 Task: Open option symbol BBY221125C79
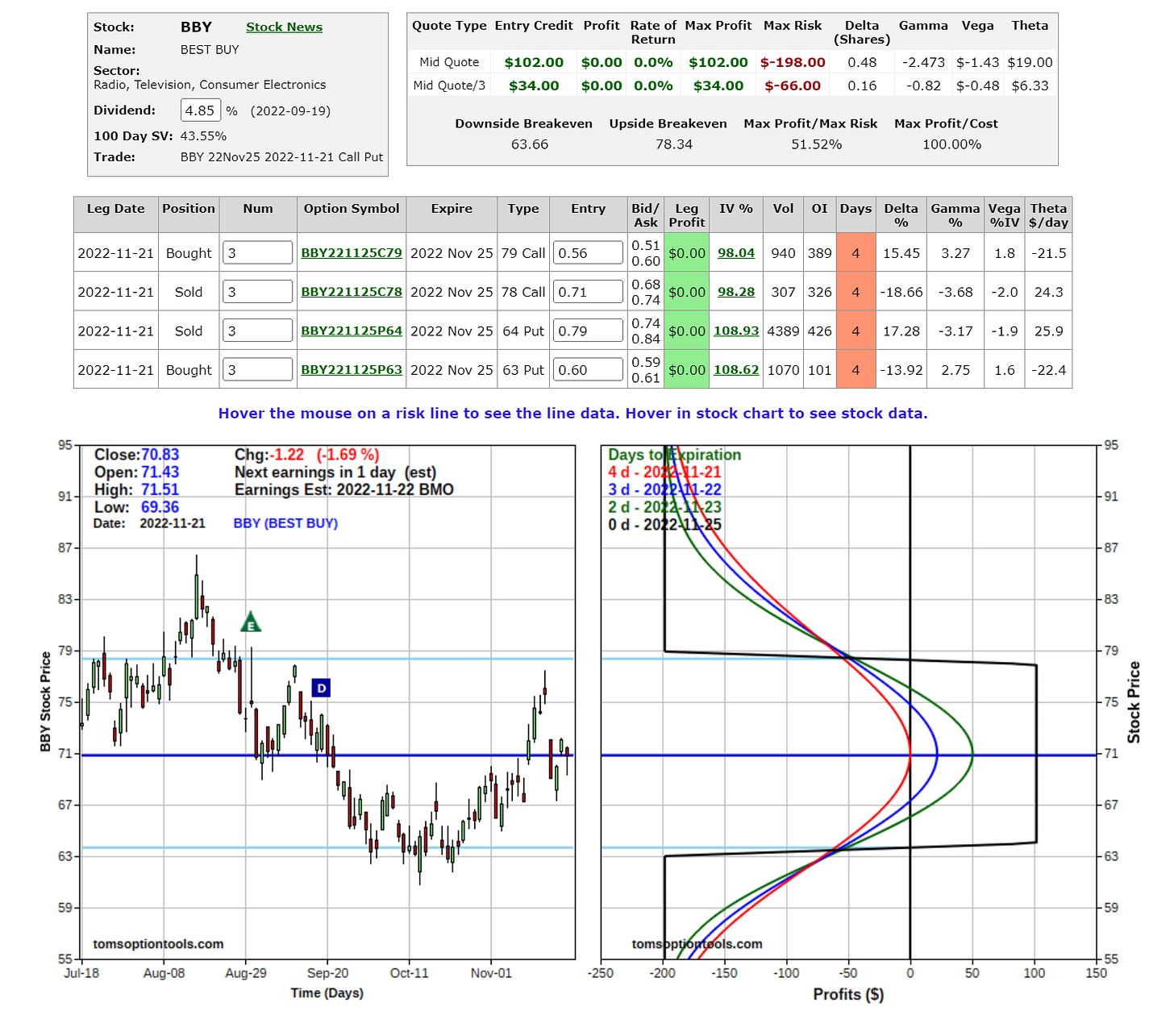352,252
